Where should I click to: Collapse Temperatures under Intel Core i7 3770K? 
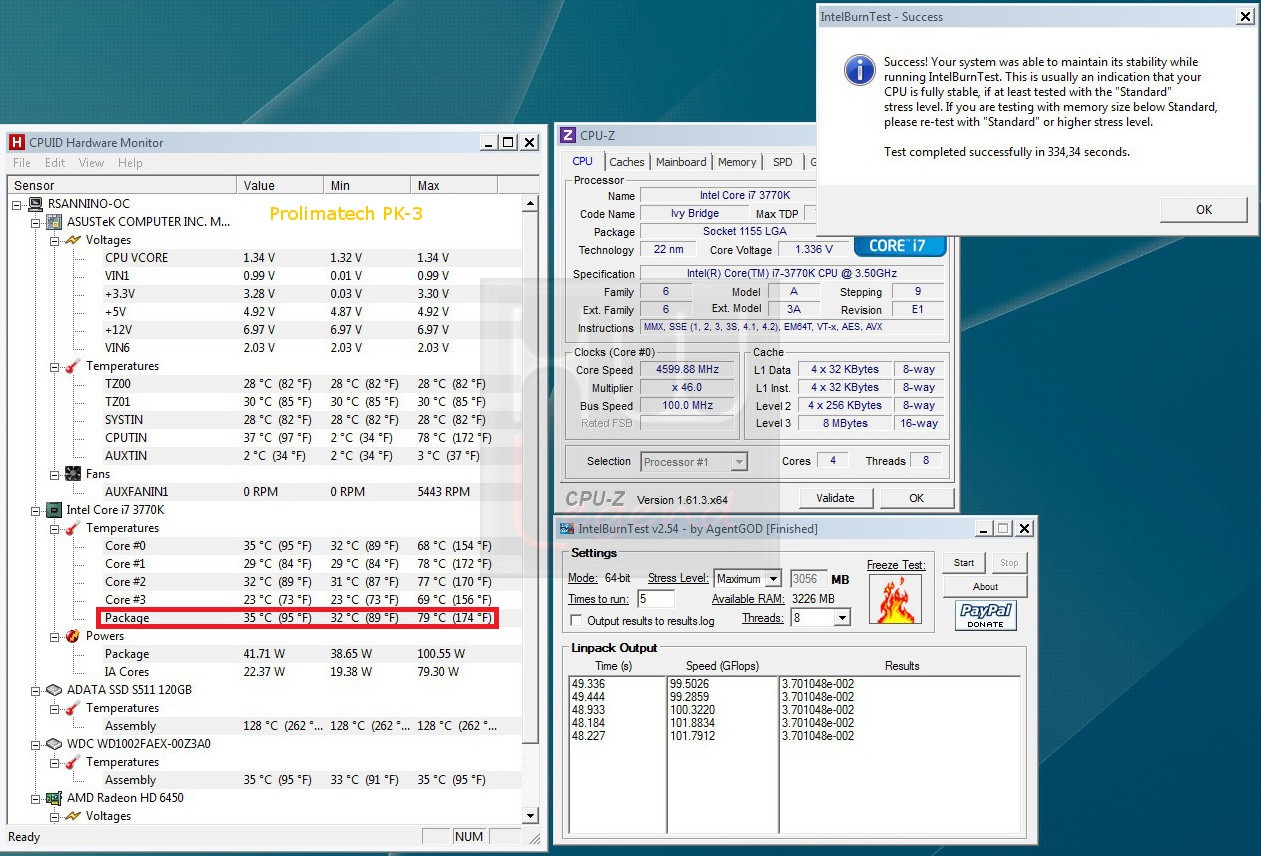[x=55, y=528]
